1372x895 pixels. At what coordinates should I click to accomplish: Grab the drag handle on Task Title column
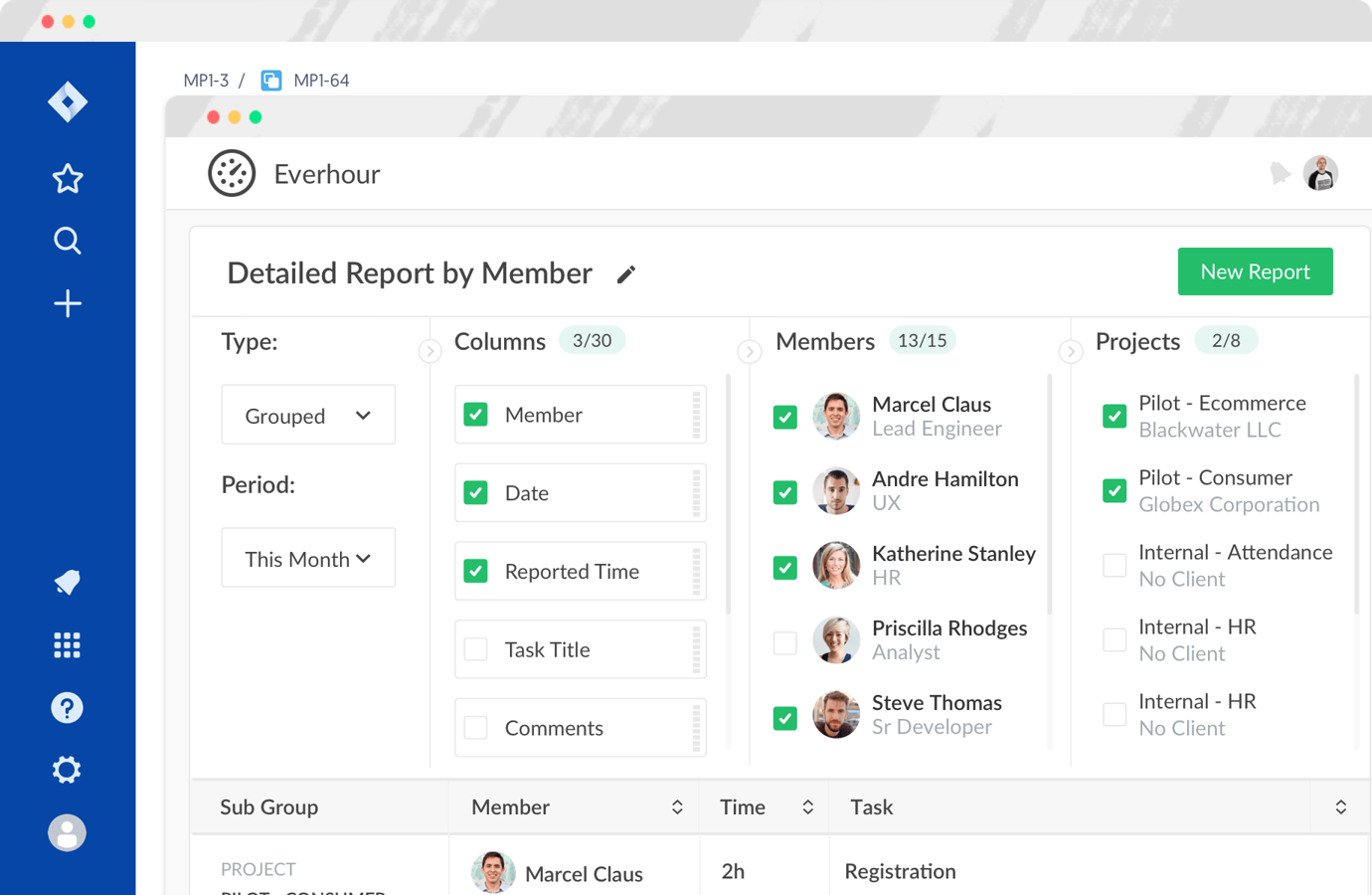(x=696, y=649)
